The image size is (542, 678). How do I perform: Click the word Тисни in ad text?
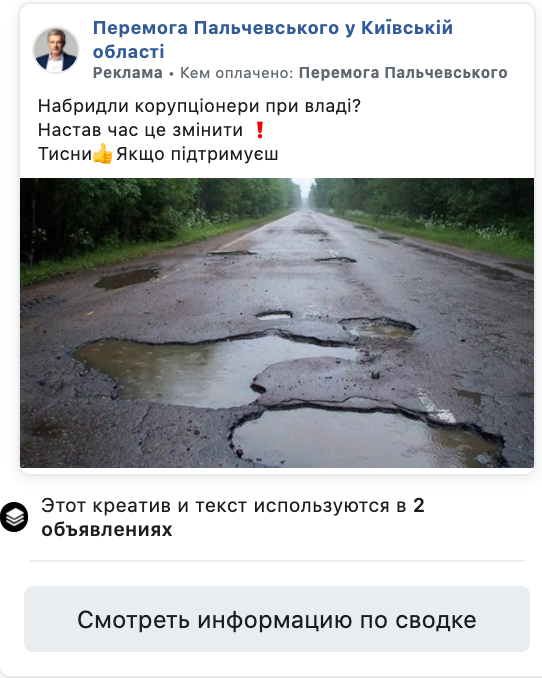click(x=65, y=154)
